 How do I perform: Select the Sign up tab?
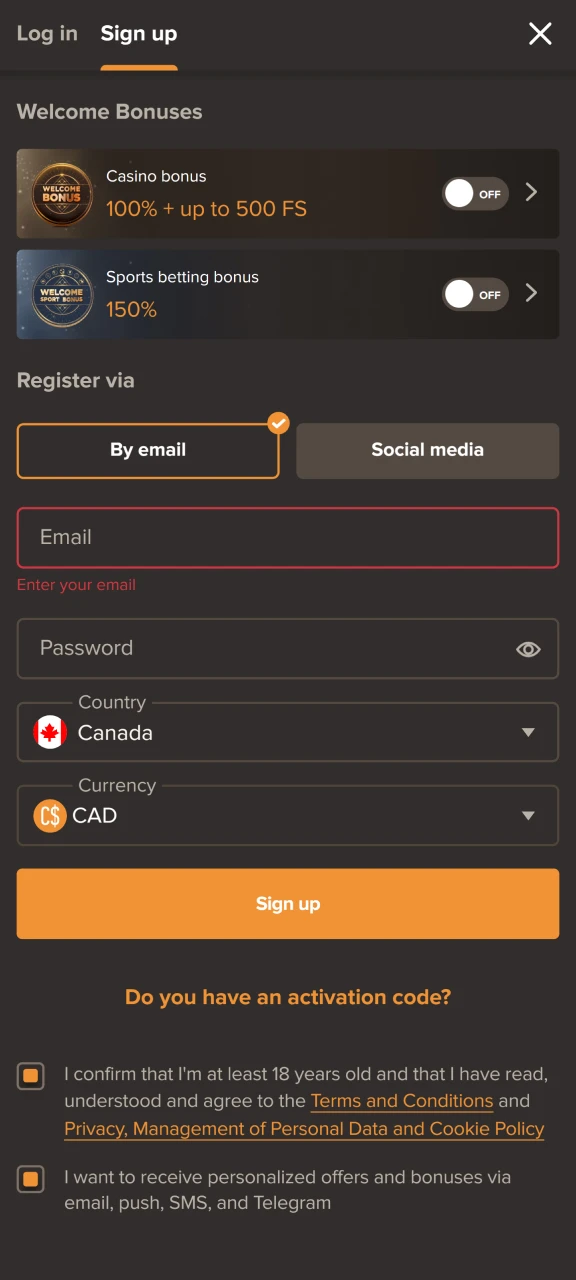138,33
